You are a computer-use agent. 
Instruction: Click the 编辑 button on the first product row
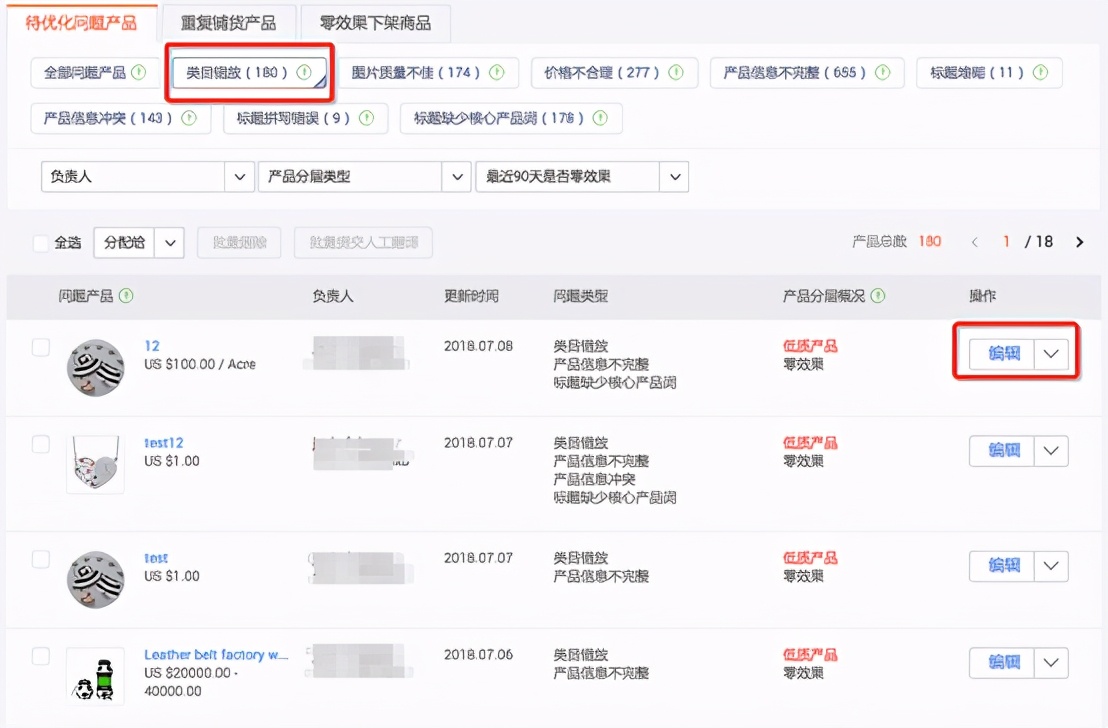point(1002,353)
